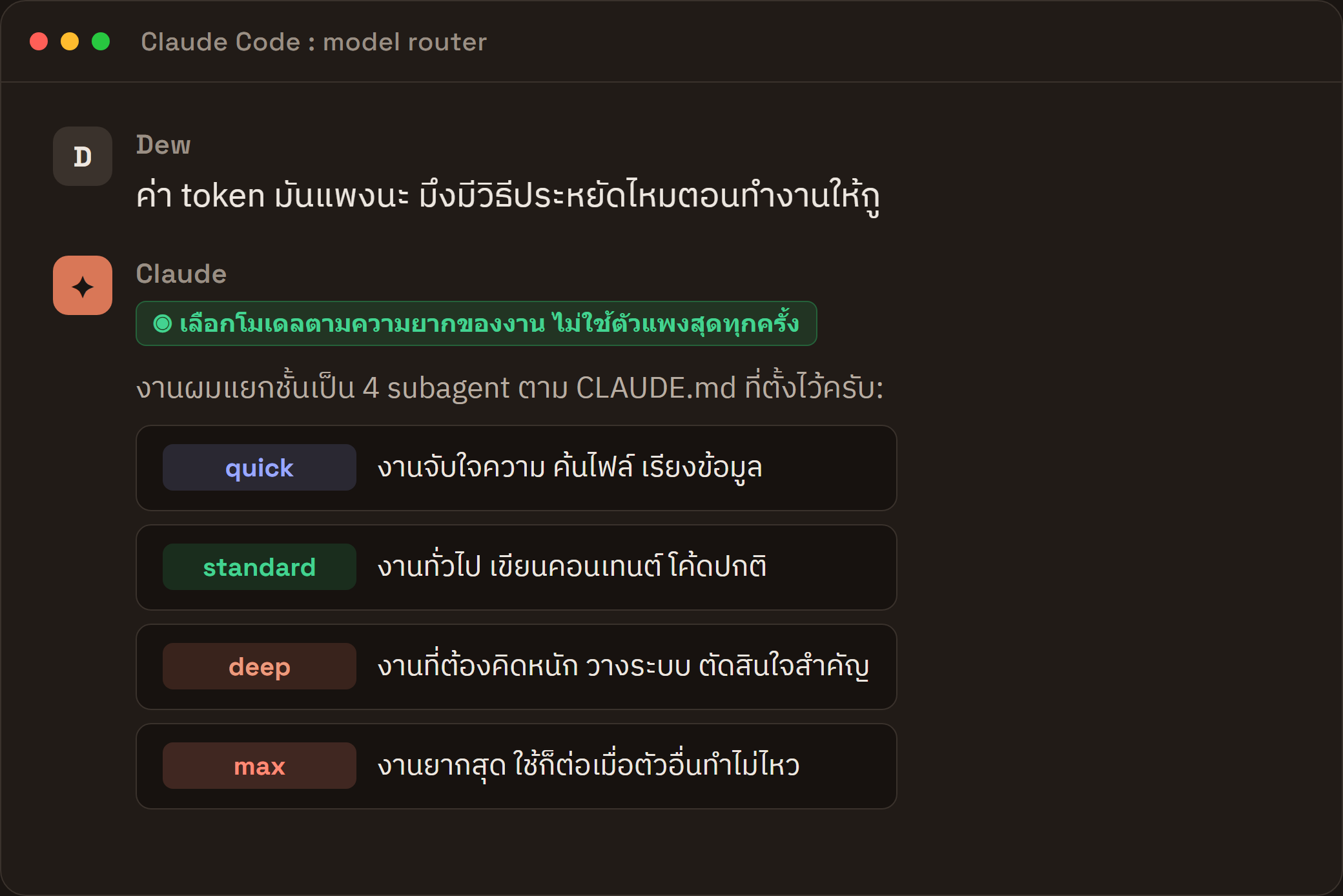The width and height of the screenshot is (1343, 896).
Task: Click the text 'งานที่ต้องคิดหนัก วางระบบ ตัดสินใจสำคัญ'
Action: [x=623, y=666]
